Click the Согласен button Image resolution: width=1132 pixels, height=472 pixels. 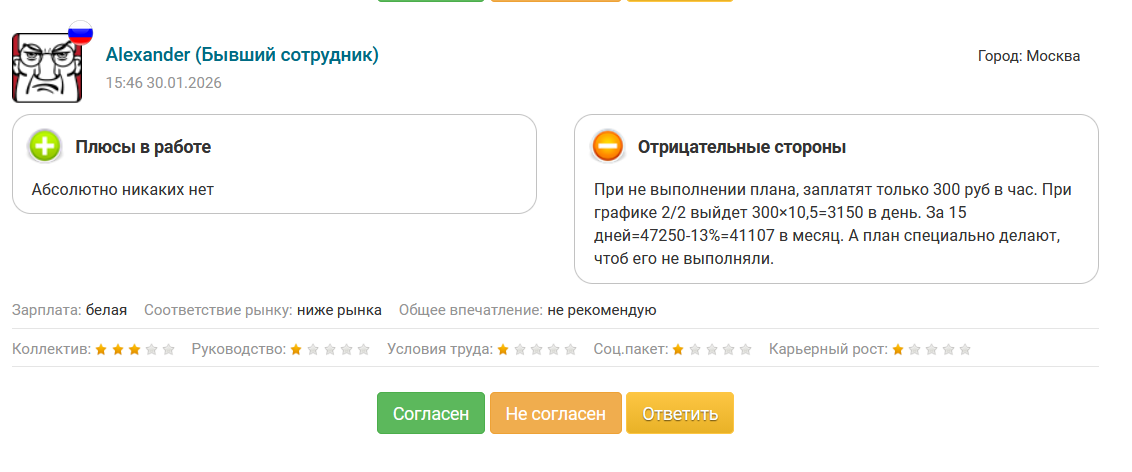coord(431,414)
